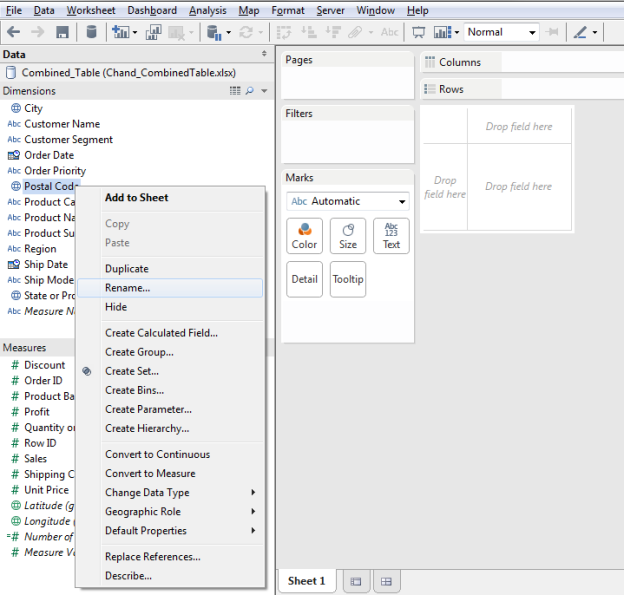This screenshot has width=624, height=595.
Task: Select Convert to Measure menu entry
Action: coord(170,473)
